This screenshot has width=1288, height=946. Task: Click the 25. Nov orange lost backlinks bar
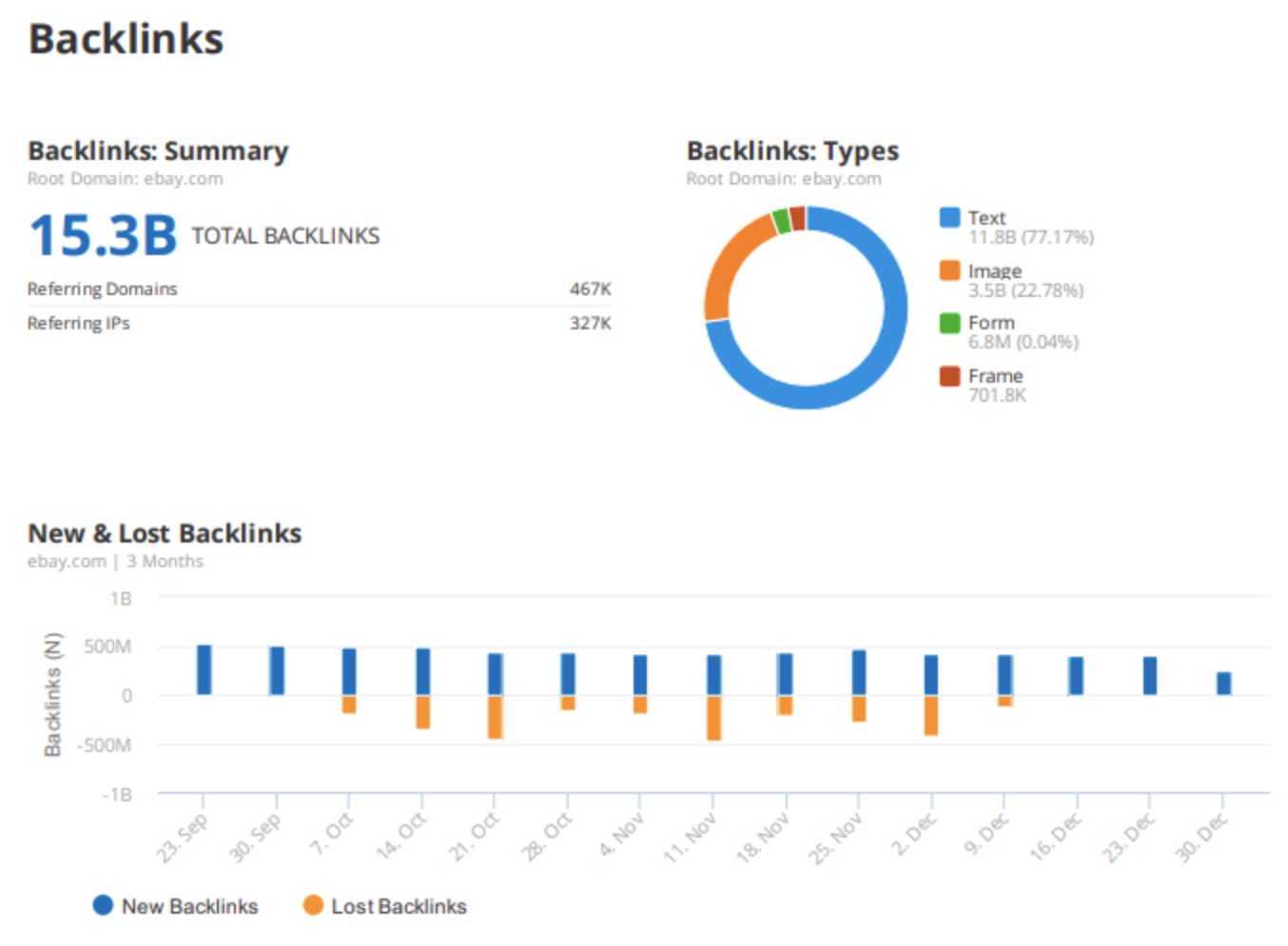[x=859, y=709]
